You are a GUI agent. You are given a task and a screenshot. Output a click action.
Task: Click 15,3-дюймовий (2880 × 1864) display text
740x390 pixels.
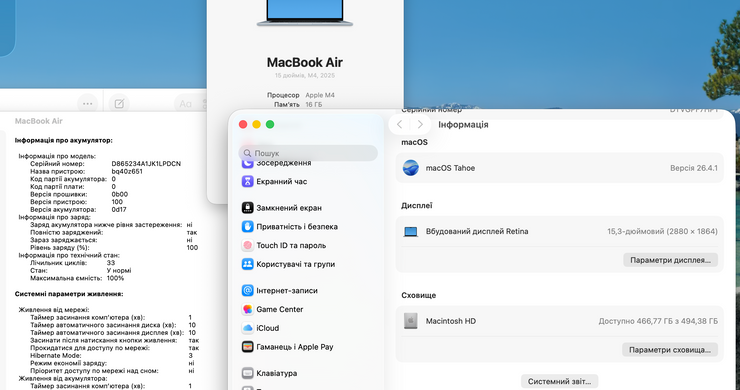click(x=662, y=231)
